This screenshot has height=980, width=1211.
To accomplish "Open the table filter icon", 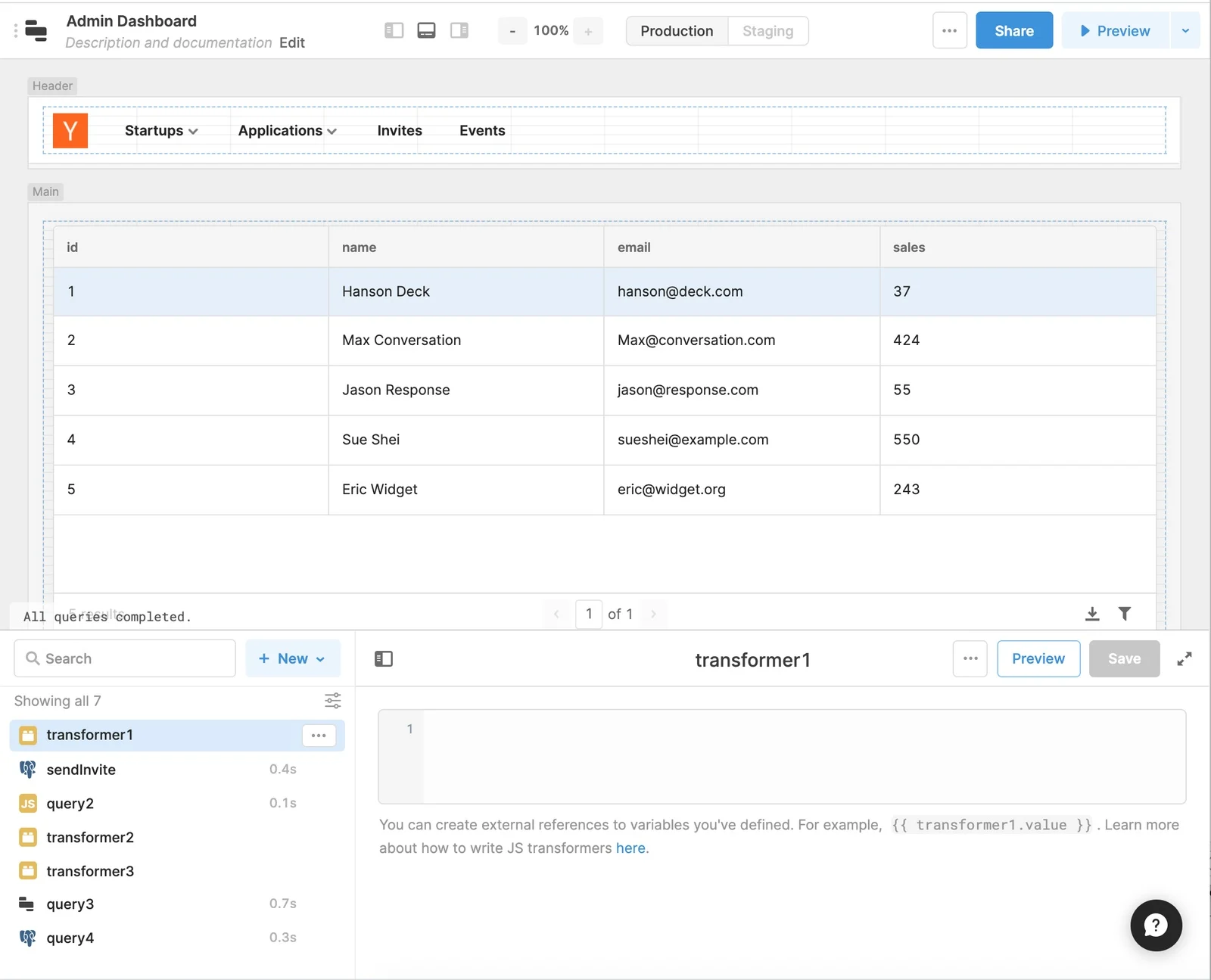I will point(1125,614).
